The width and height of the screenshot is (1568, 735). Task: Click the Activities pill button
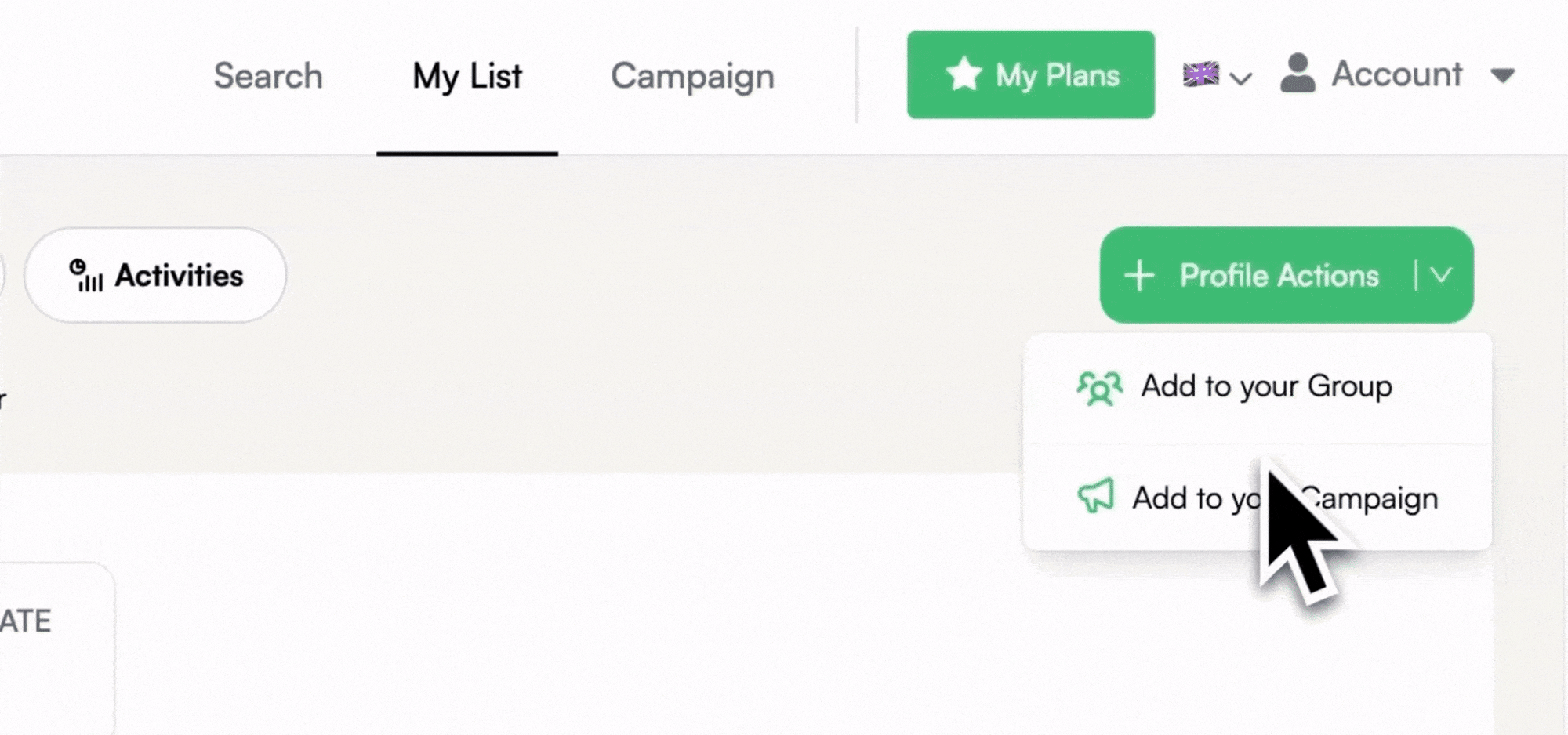point(155,275)
